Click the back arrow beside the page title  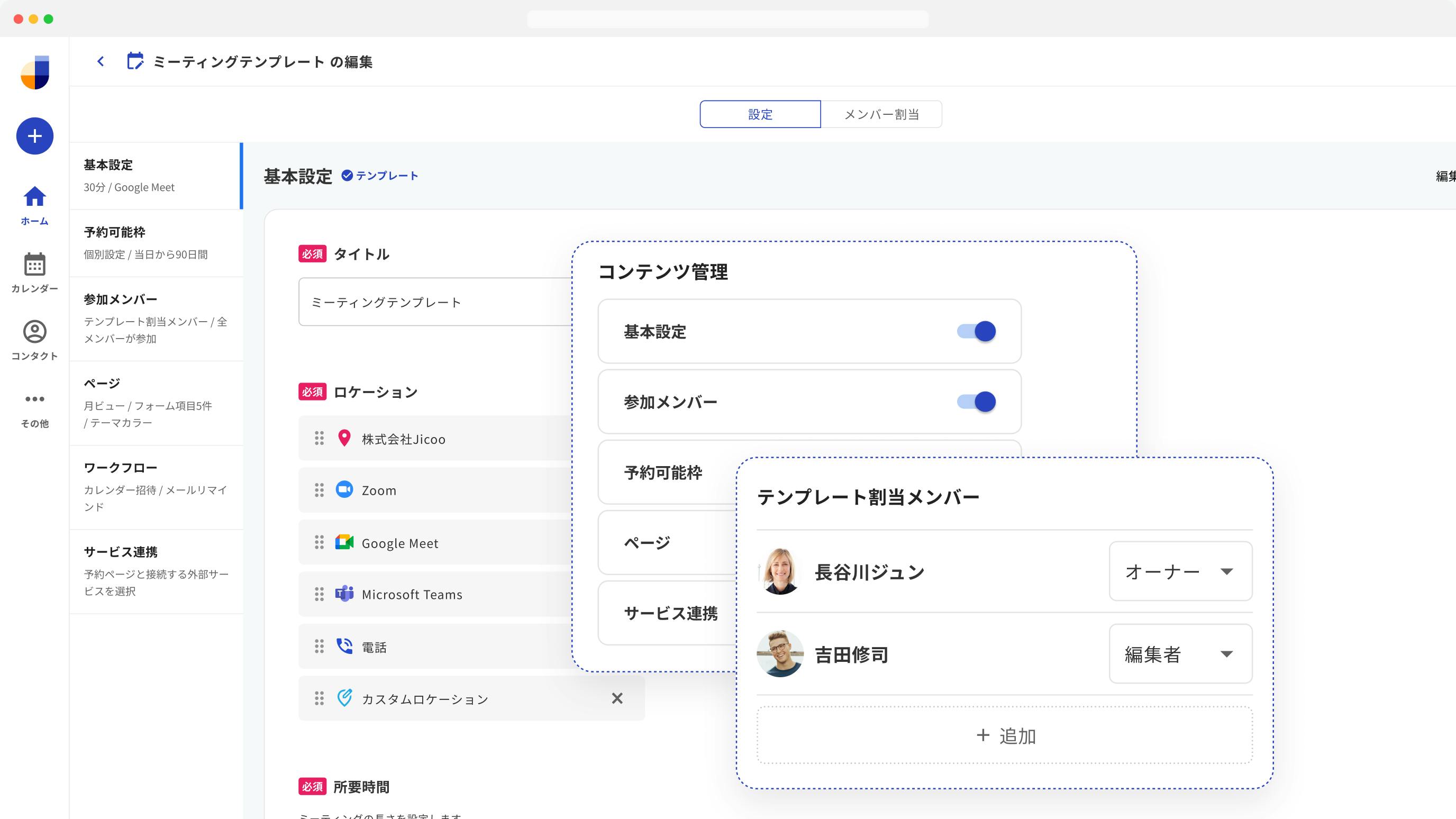click(x=101, y=61)
